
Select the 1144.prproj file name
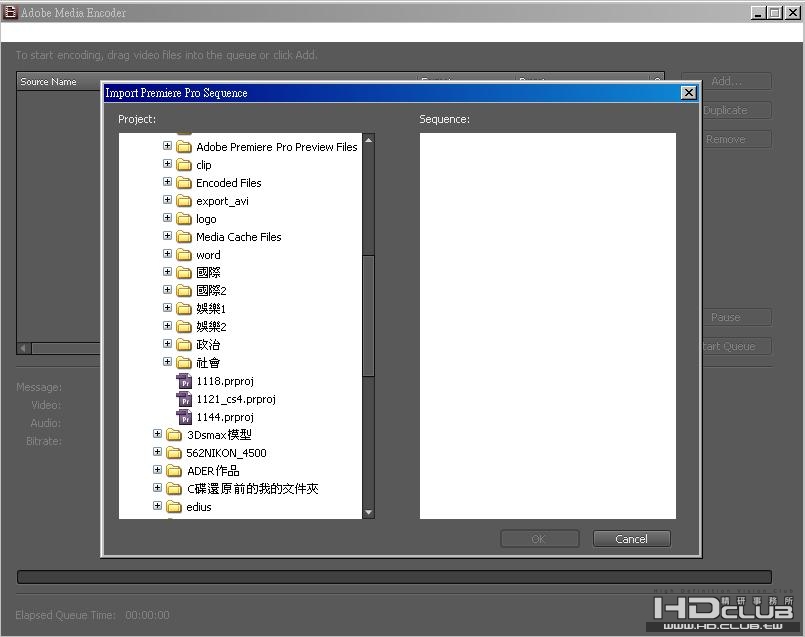(225, 417)
